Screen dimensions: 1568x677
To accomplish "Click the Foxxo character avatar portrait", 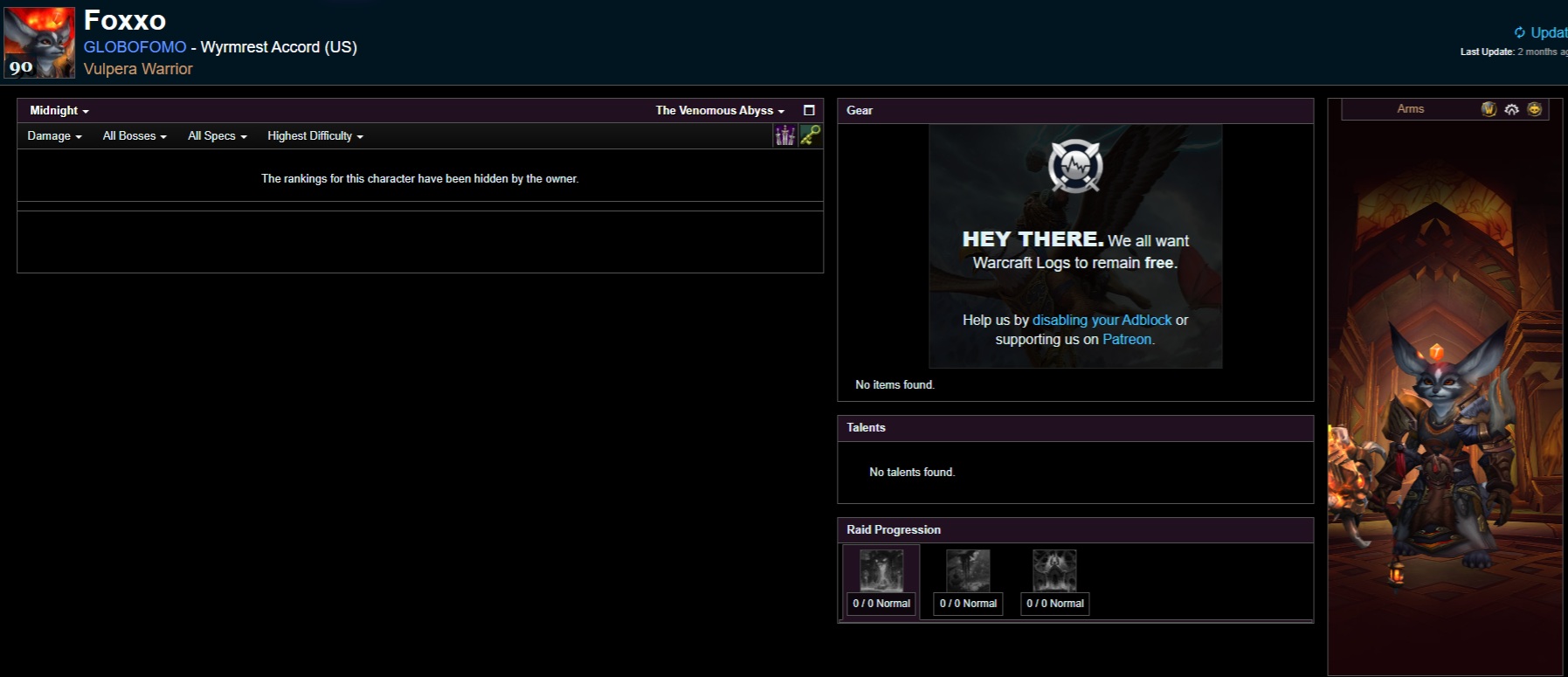I will [x=39, y=43].
